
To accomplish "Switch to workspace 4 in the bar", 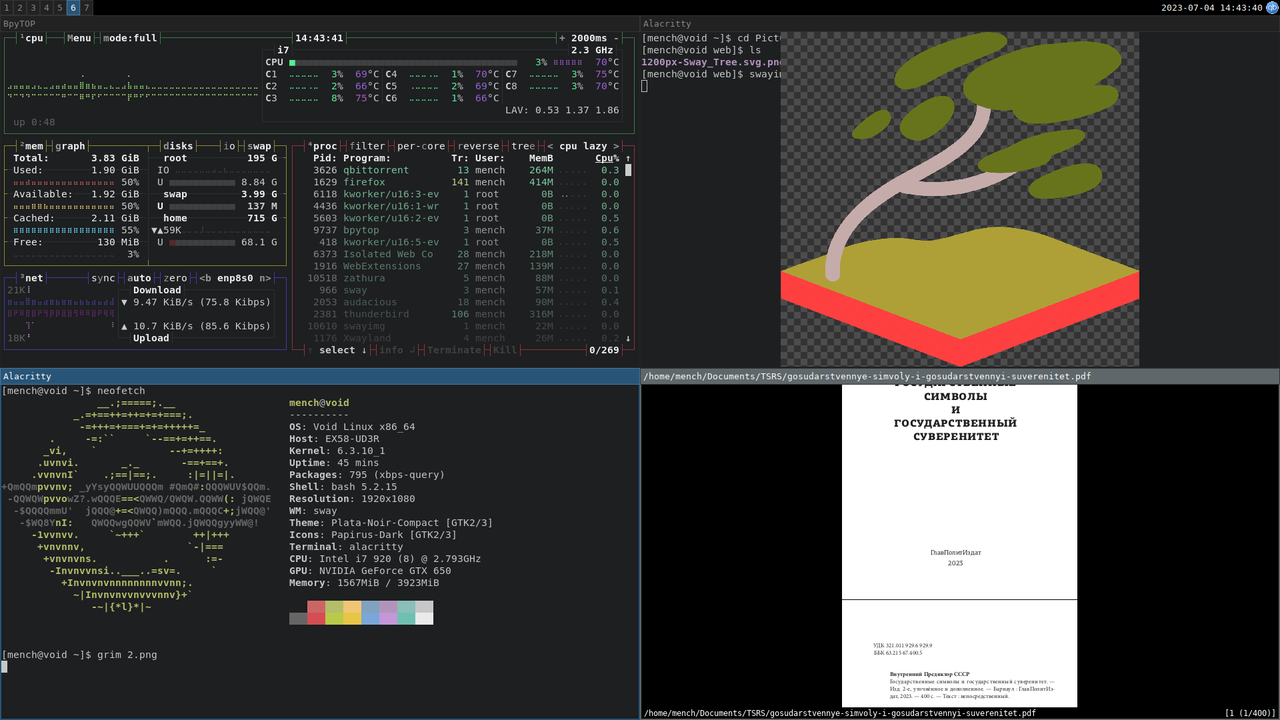I will point(46,7).
